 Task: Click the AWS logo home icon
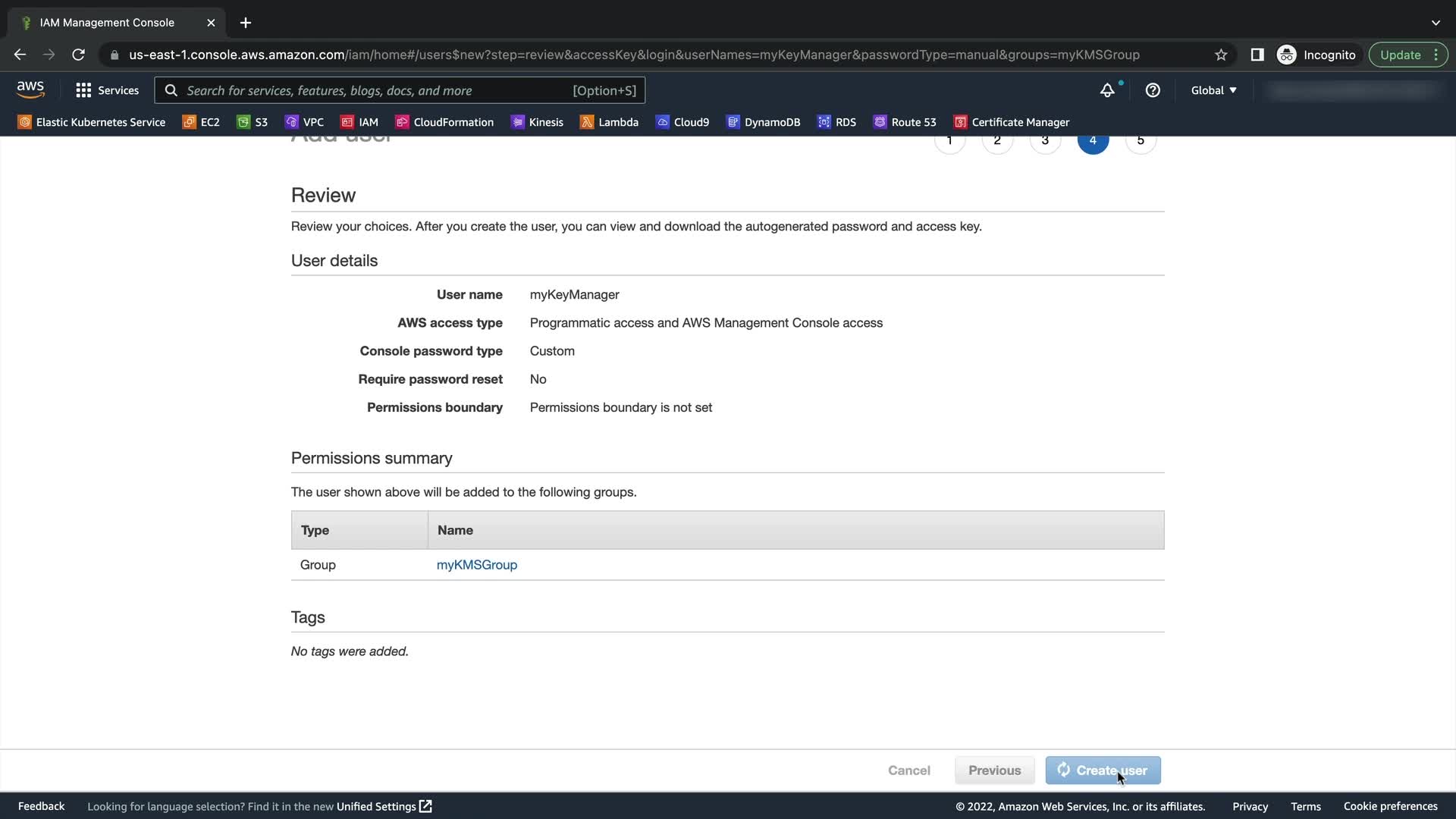30,89
